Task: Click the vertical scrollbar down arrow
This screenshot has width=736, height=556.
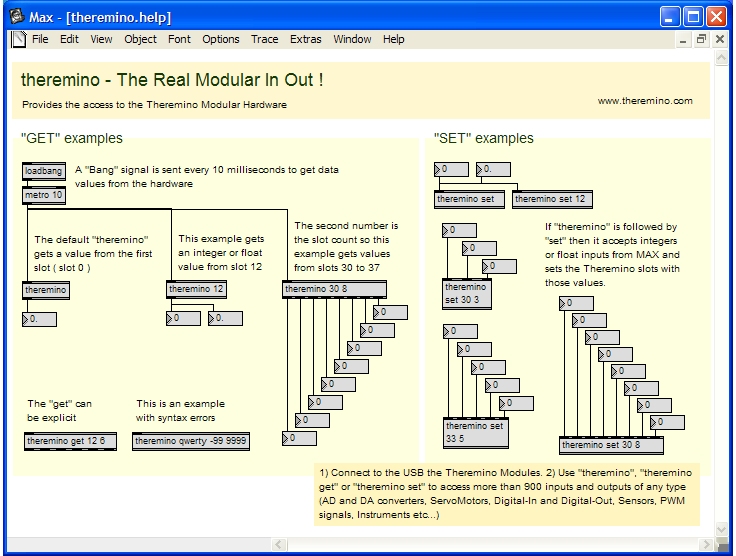Action: click(x=721, y=529)
